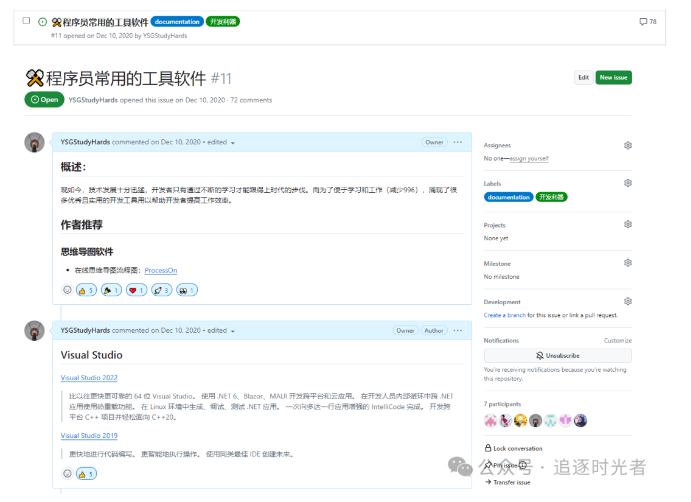Open the Visual Studio 2022 link
Screen dimensions: 691x502
click(x=89, y=378)
